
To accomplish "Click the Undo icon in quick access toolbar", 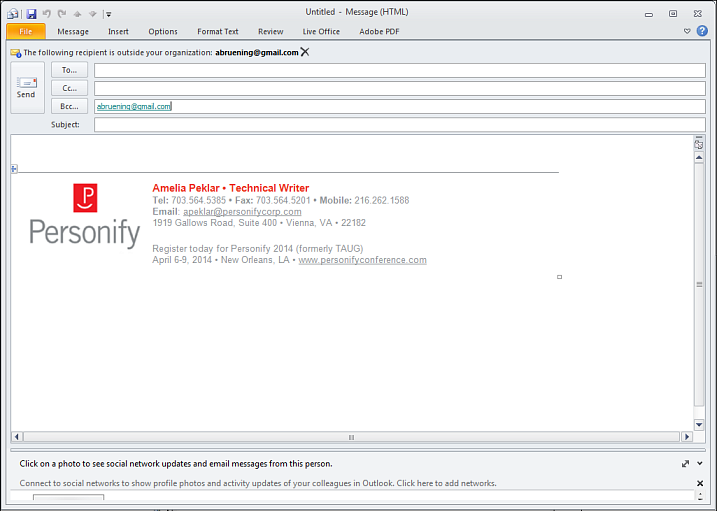I will coord(47,14).
